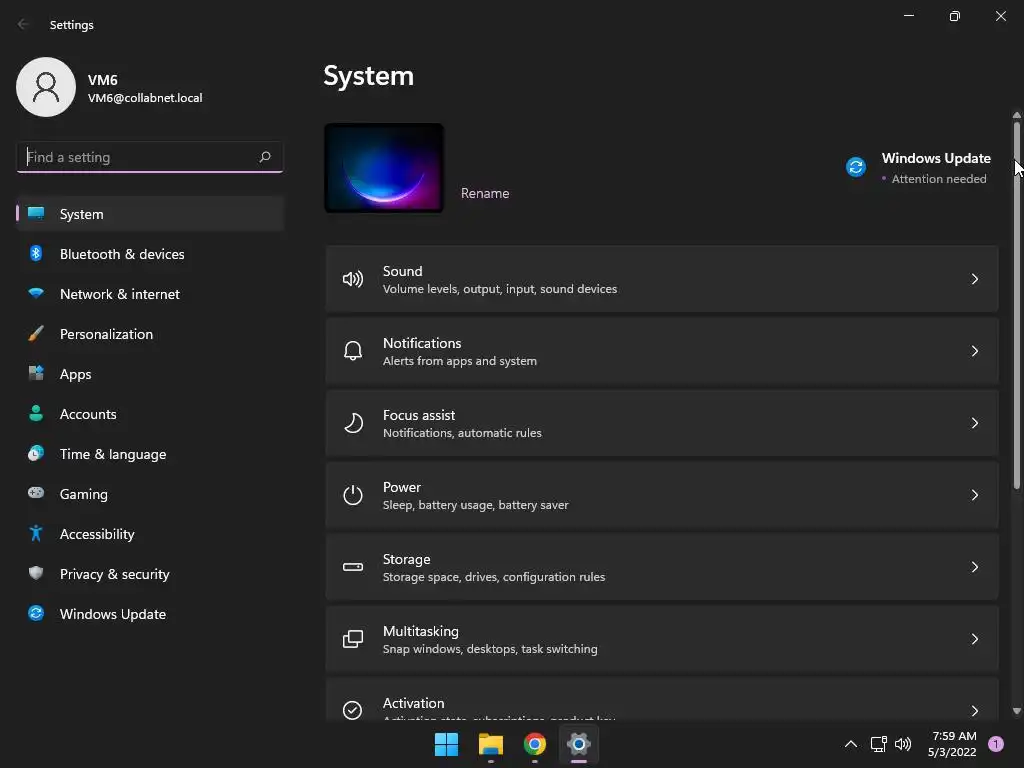The width and height of the screenshot is (1024, 768).
Task: Click the Storage title text
Action: [406, 559]
